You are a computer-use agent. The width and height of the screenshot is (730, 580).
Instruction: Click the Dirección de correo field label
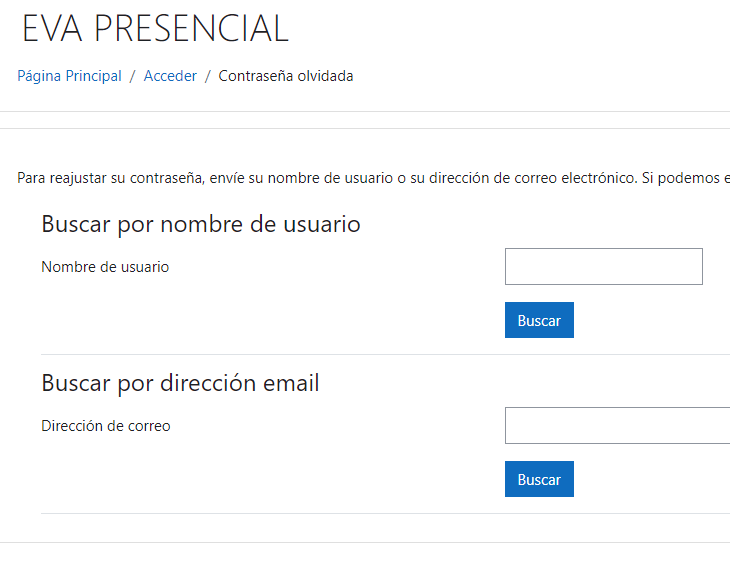point(106,426)
